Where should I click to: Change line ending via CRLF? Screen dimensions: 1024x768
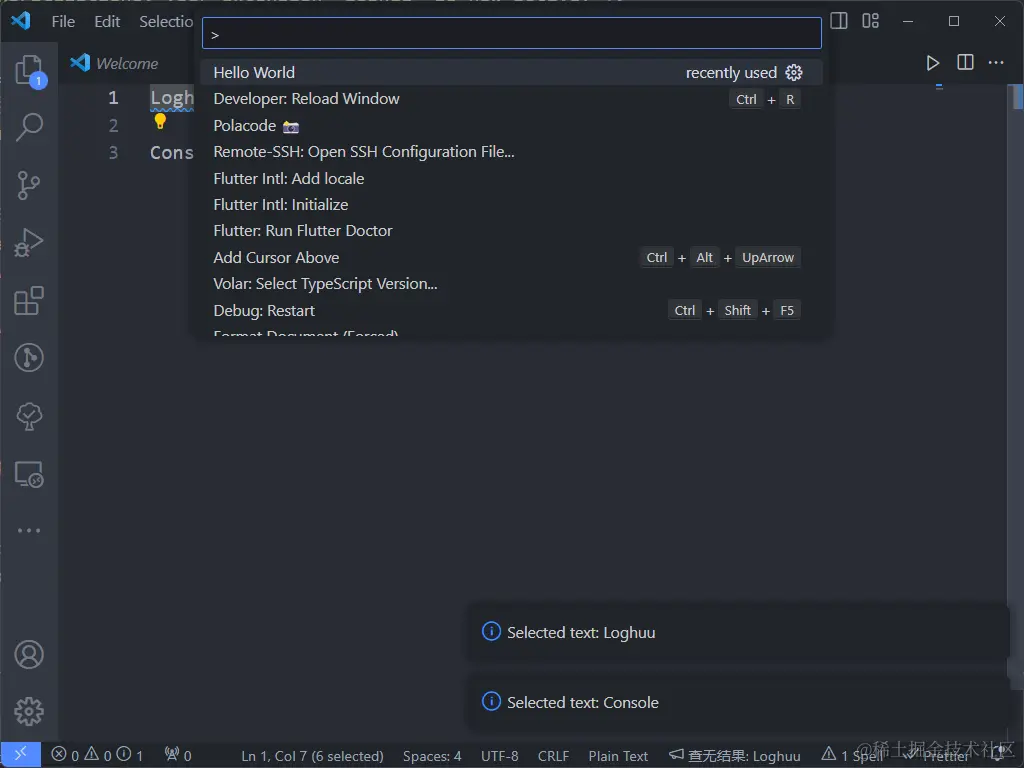[553, 756]
